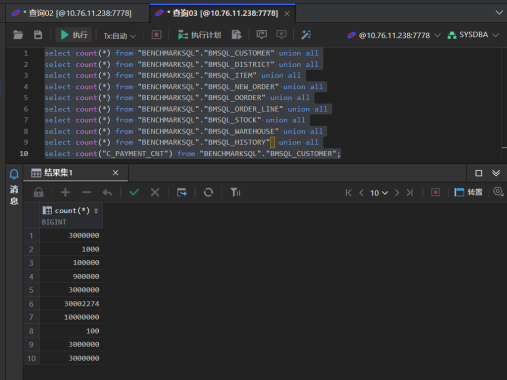Open the 消息 messages bell panel
507x380 pixels.
pos(14,187)
